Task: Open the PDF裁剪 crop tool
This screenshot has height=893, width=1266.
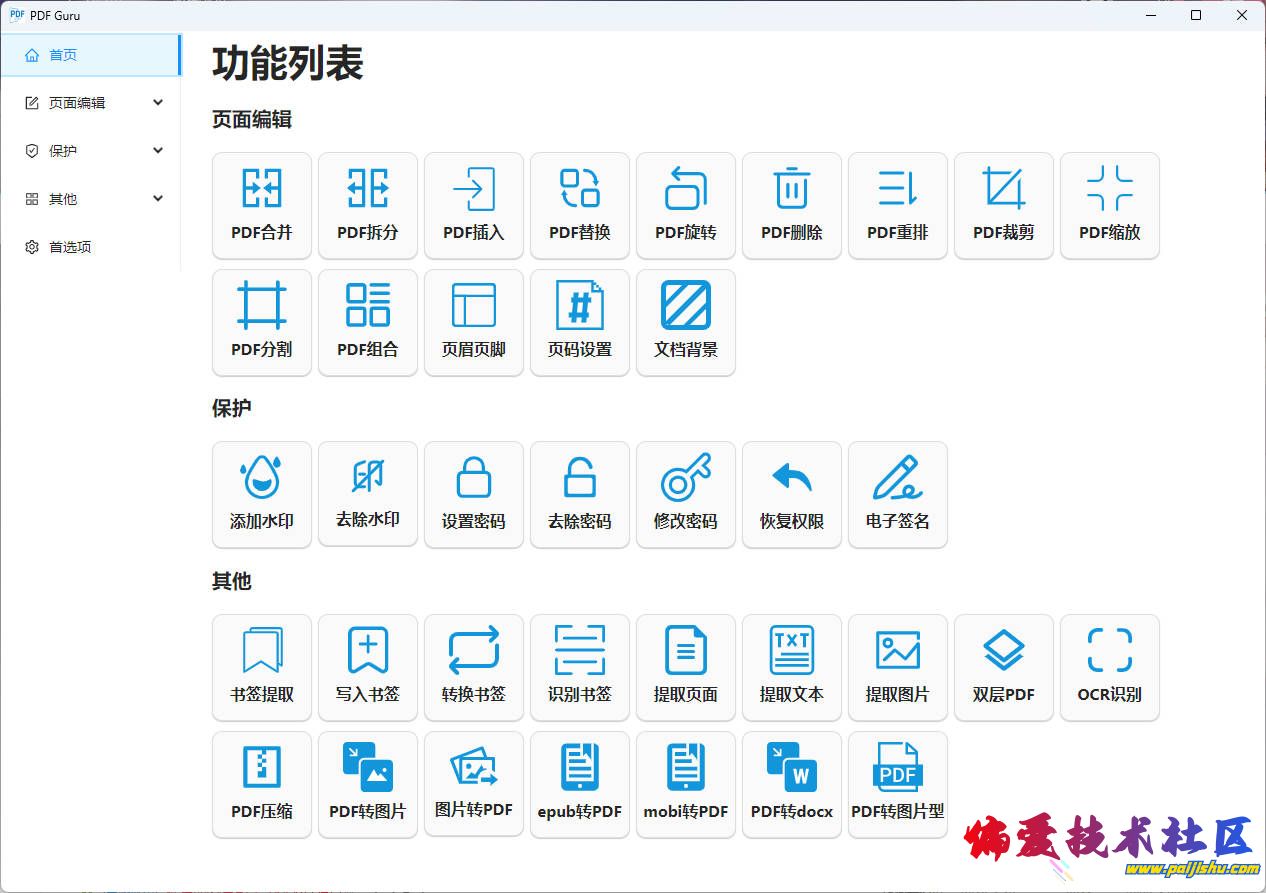Action: (1004, 205)
